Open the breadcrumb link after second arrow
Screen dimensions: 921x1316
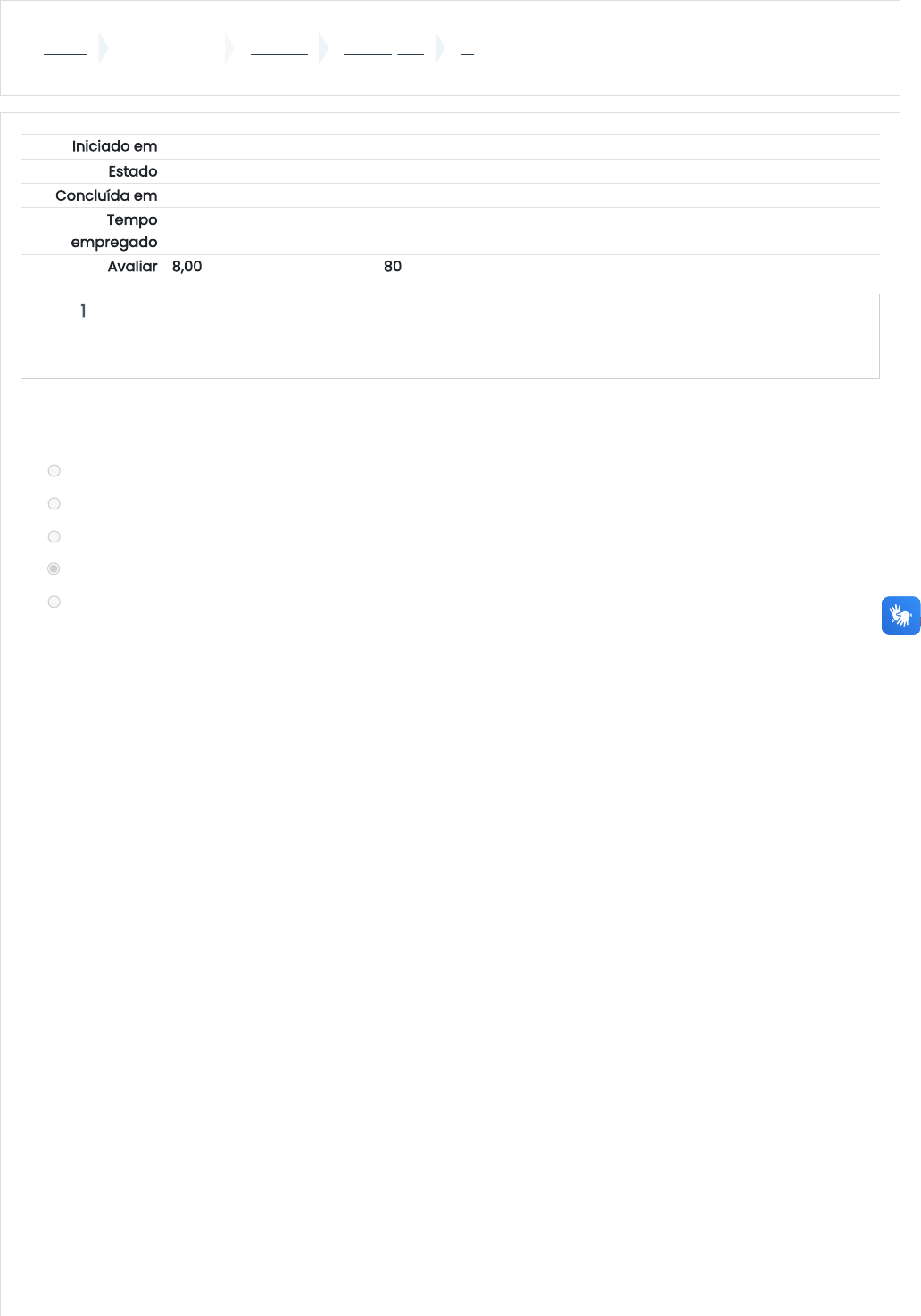pos(279,48)
